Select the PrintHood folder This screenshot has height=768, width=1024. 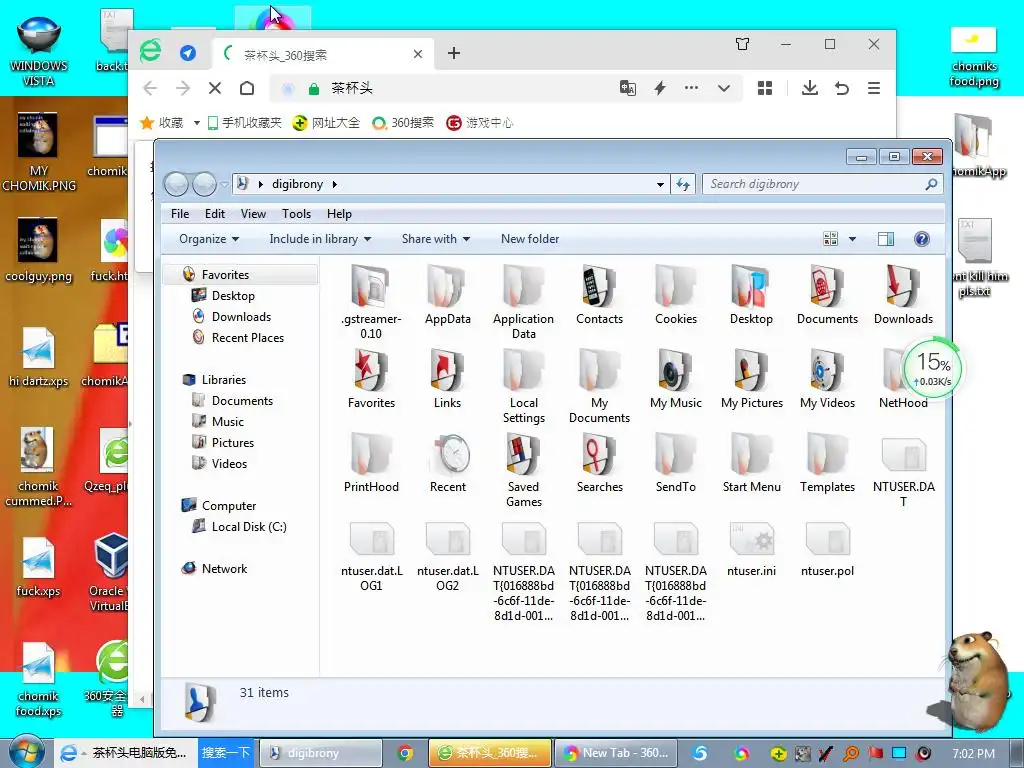tap(371, 462)
